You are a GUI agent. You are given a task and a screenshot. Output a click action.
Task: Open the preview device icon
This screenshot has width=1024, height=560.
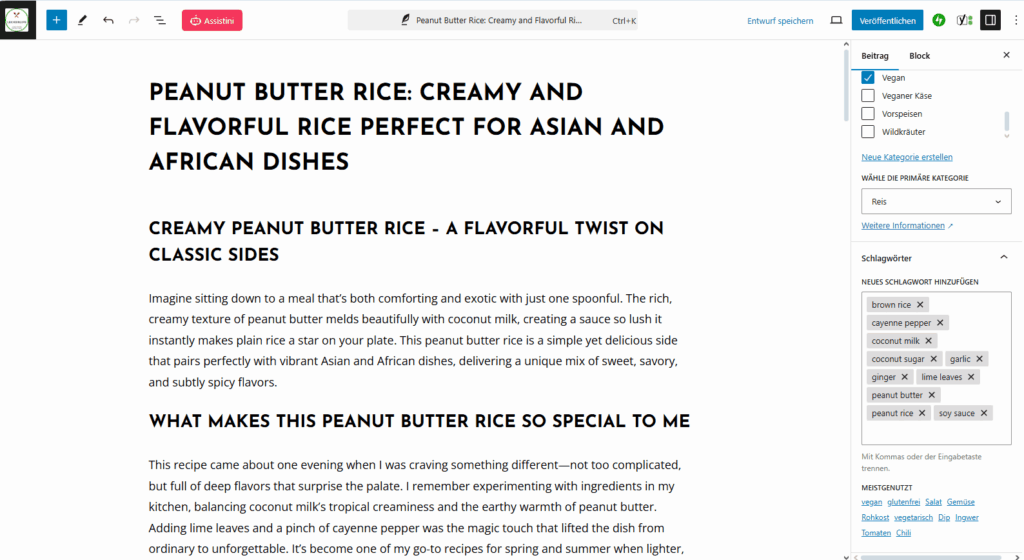pyautogui.click(x=836, y=20)
